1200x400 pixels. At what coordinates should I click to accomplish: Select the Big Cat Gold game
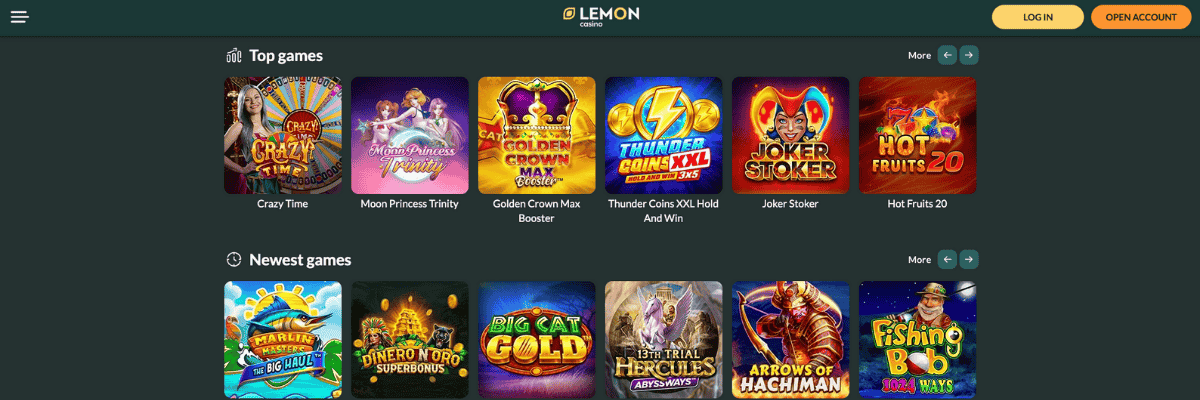coord(536,340)
